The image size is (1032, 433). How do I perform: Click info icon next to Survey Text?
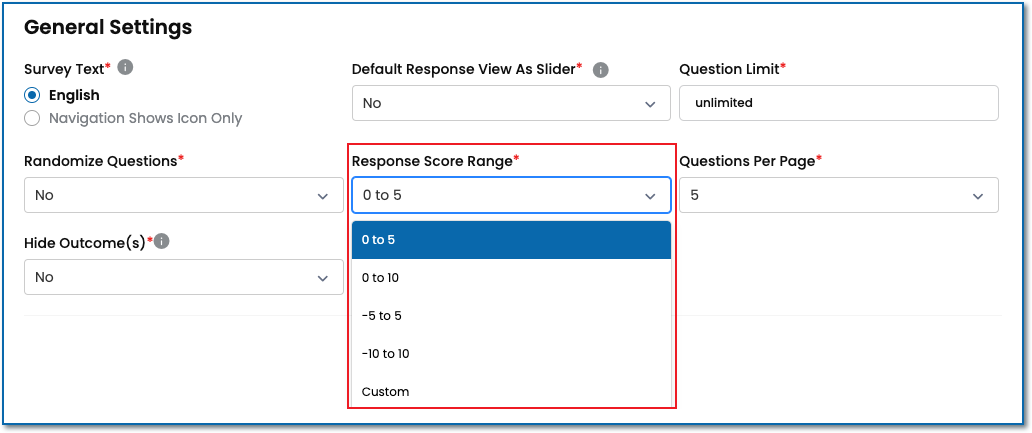coord(125,68)
